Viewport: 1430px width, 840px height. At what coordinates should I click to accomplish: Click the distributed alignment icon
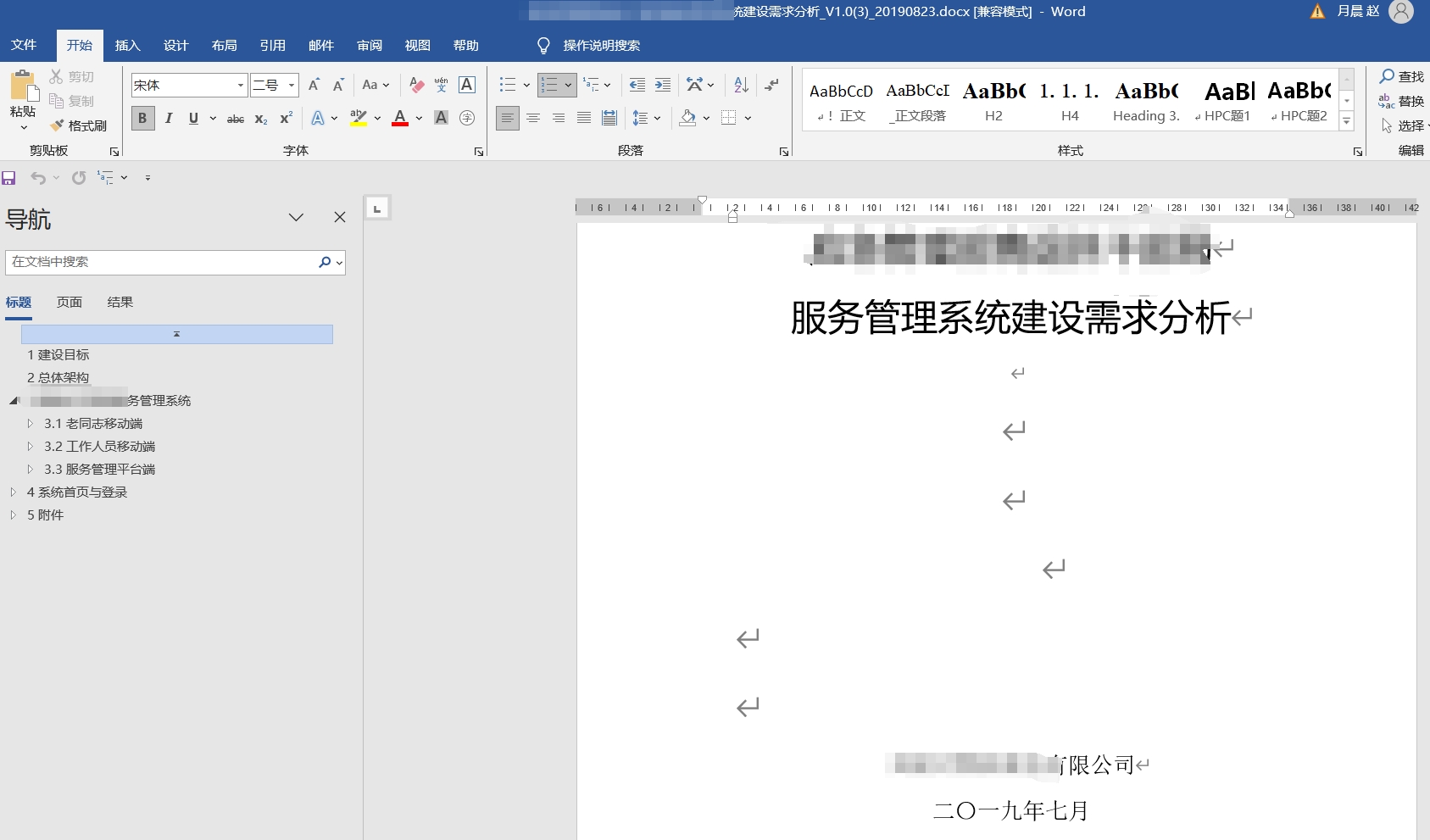tap(609, 118)
